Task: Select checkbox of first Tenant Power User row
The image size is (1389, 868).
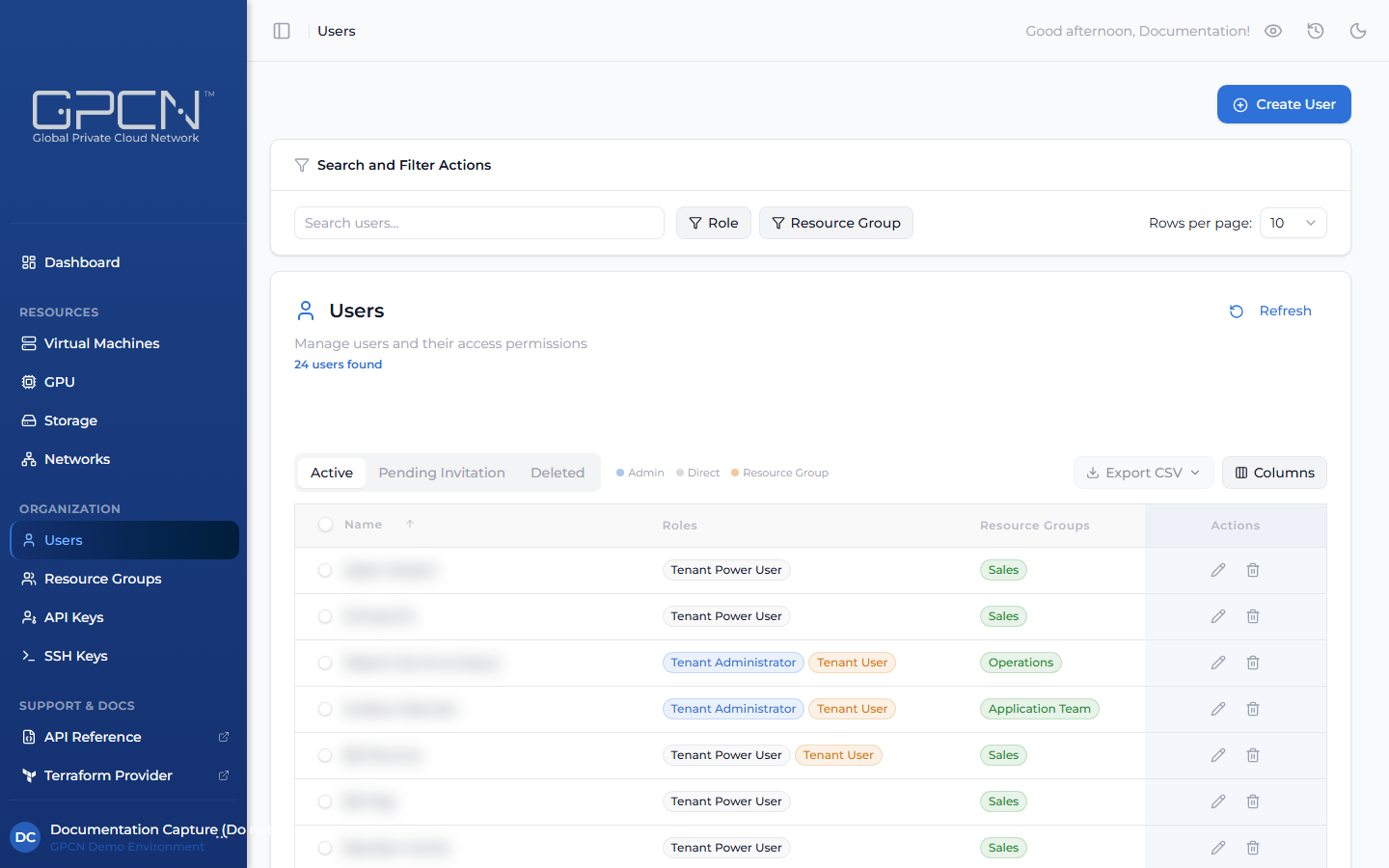Action: 325,571
